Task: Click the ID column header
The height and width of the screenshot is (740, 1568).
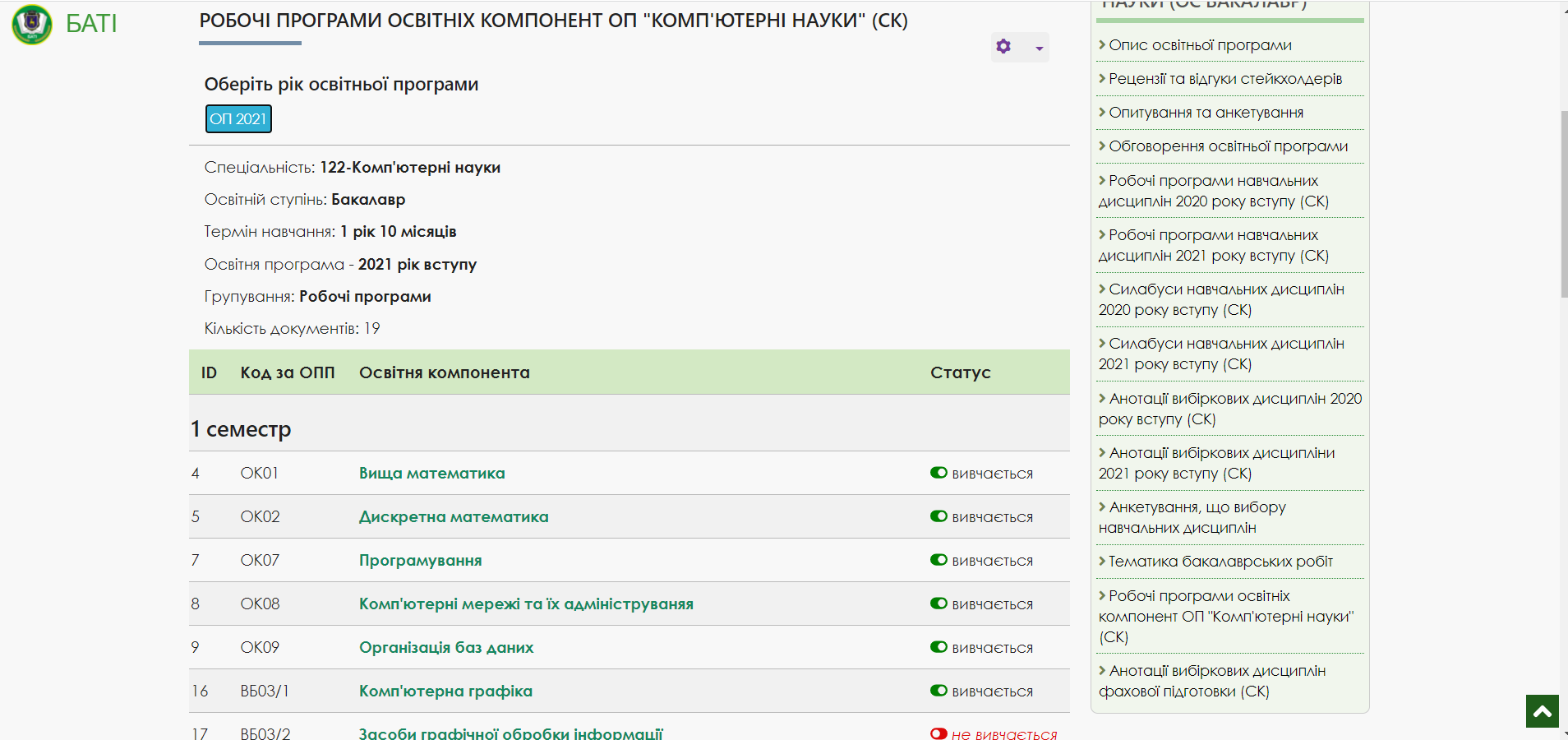Action: click(210, 372)
